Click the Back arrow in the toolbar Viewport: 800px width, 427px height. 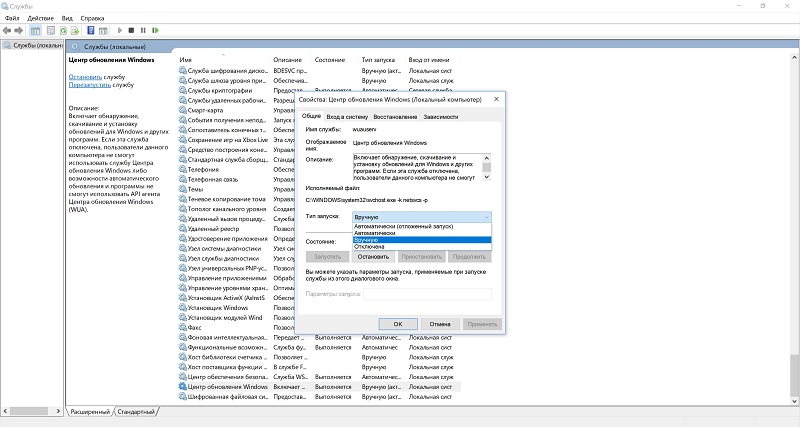click(x=7, y=31)
